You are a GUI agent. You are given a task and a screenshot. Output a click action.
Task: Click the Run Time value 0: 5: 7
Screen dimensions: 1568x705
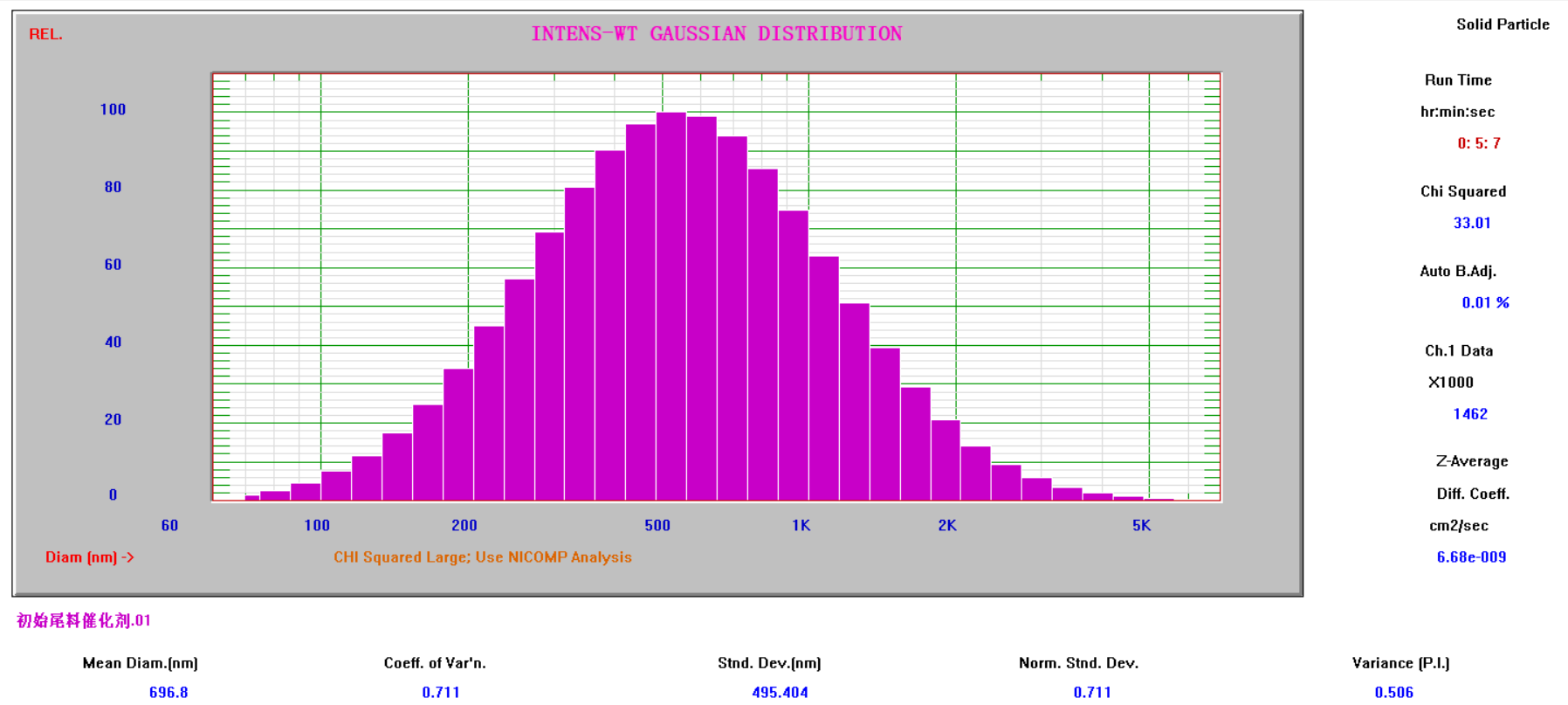[1478, 143]
